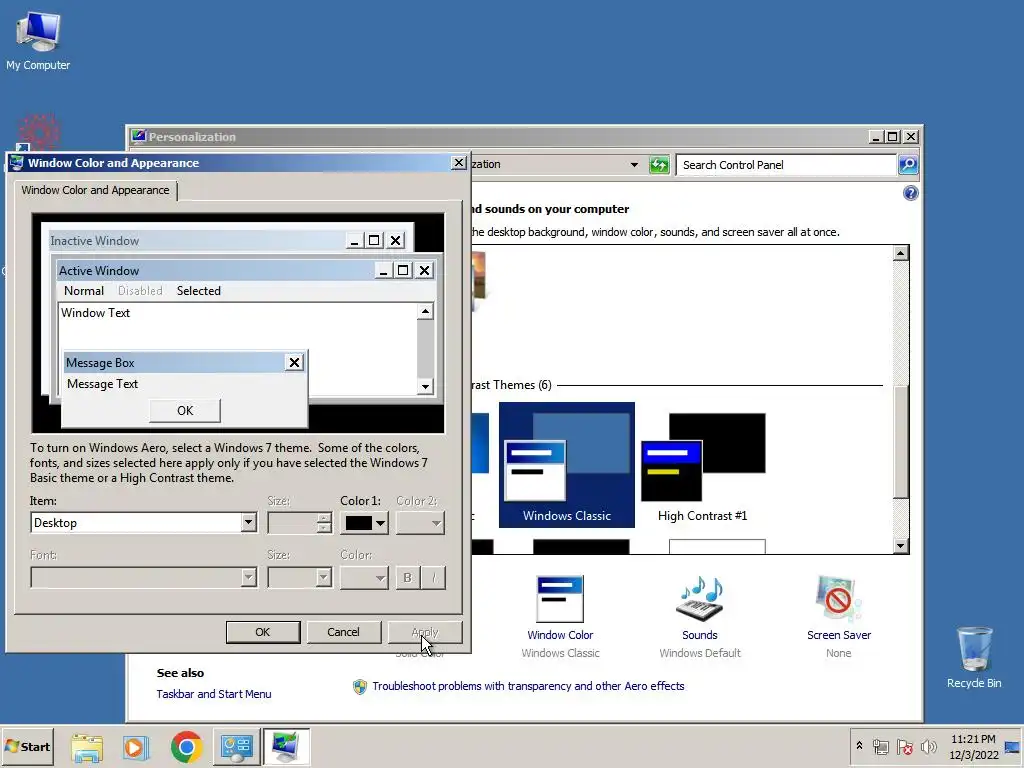The height and width of the screenshot is (768, 1024).
Task: Click Normal menu in Active Window preview
Action: 84,291
